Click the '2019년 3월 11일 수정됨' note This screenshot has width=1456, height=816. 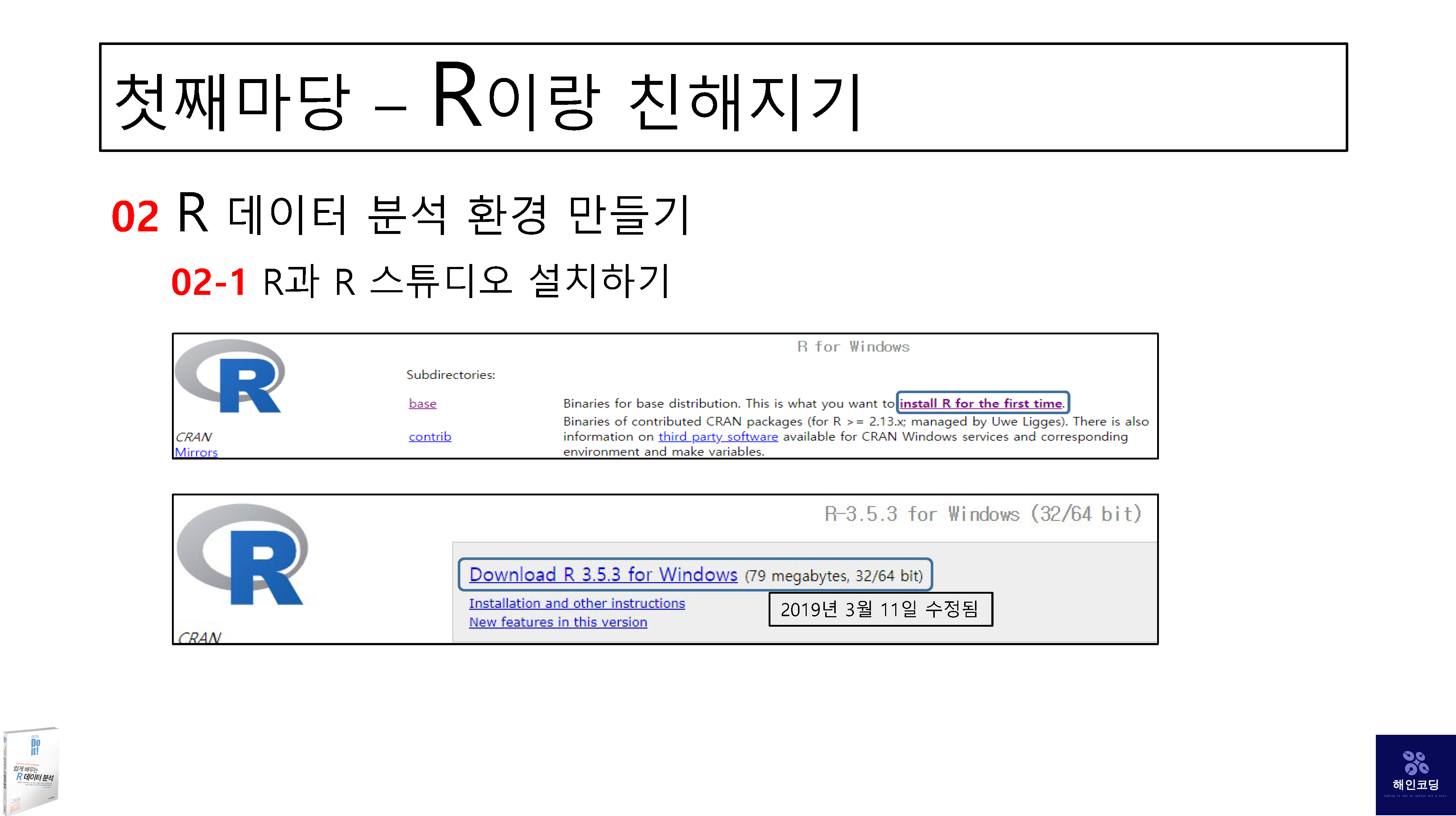pos(880,609)
